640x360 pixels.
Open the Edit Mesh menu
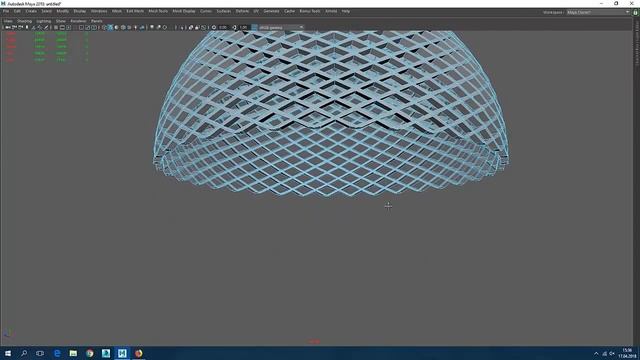coord(135,11)
